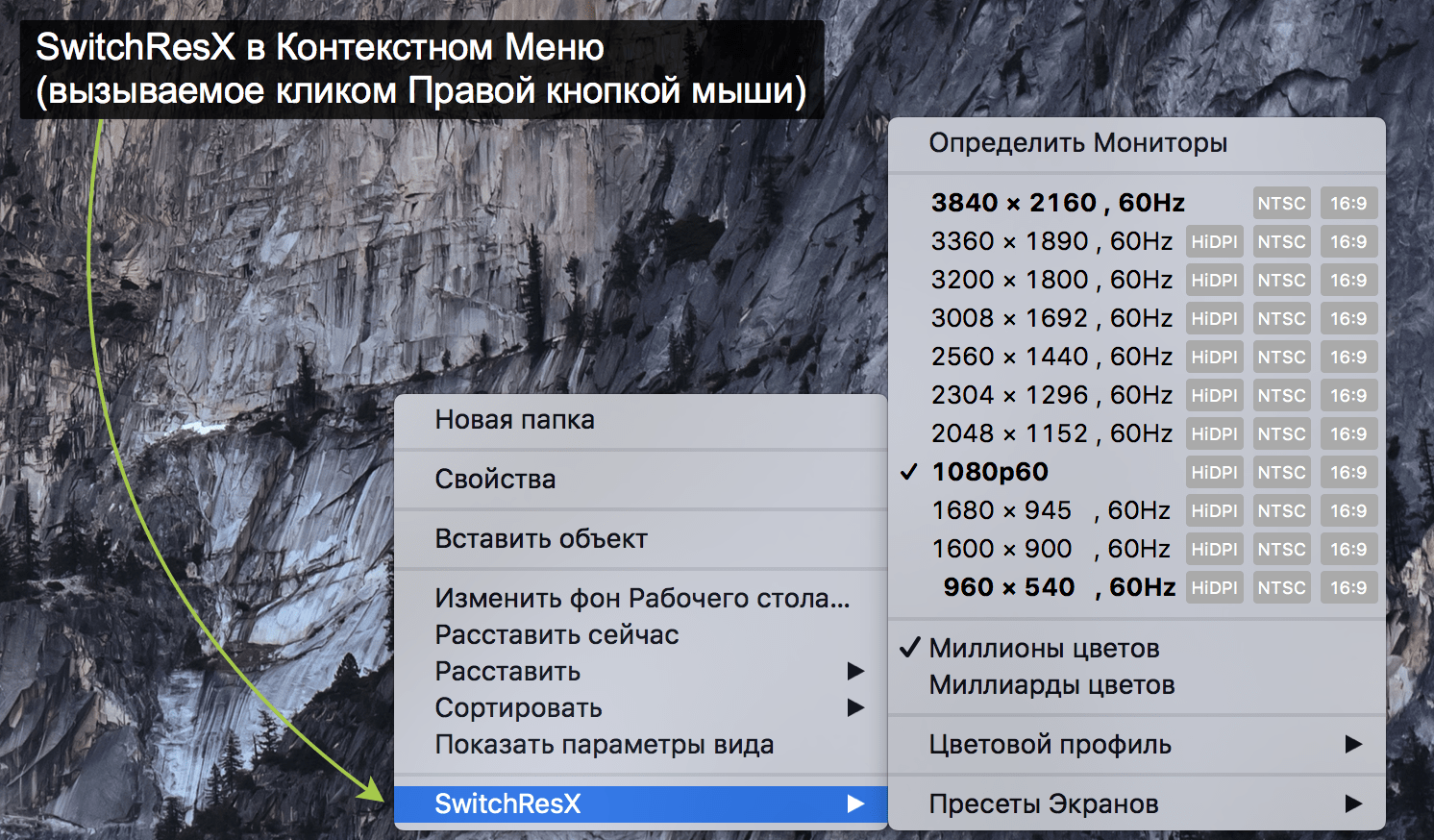Viewport: 1434px width, 840px height.
Task: Click 16:9 badge on 960 × 540 row
Action: tap(1348, 587)
